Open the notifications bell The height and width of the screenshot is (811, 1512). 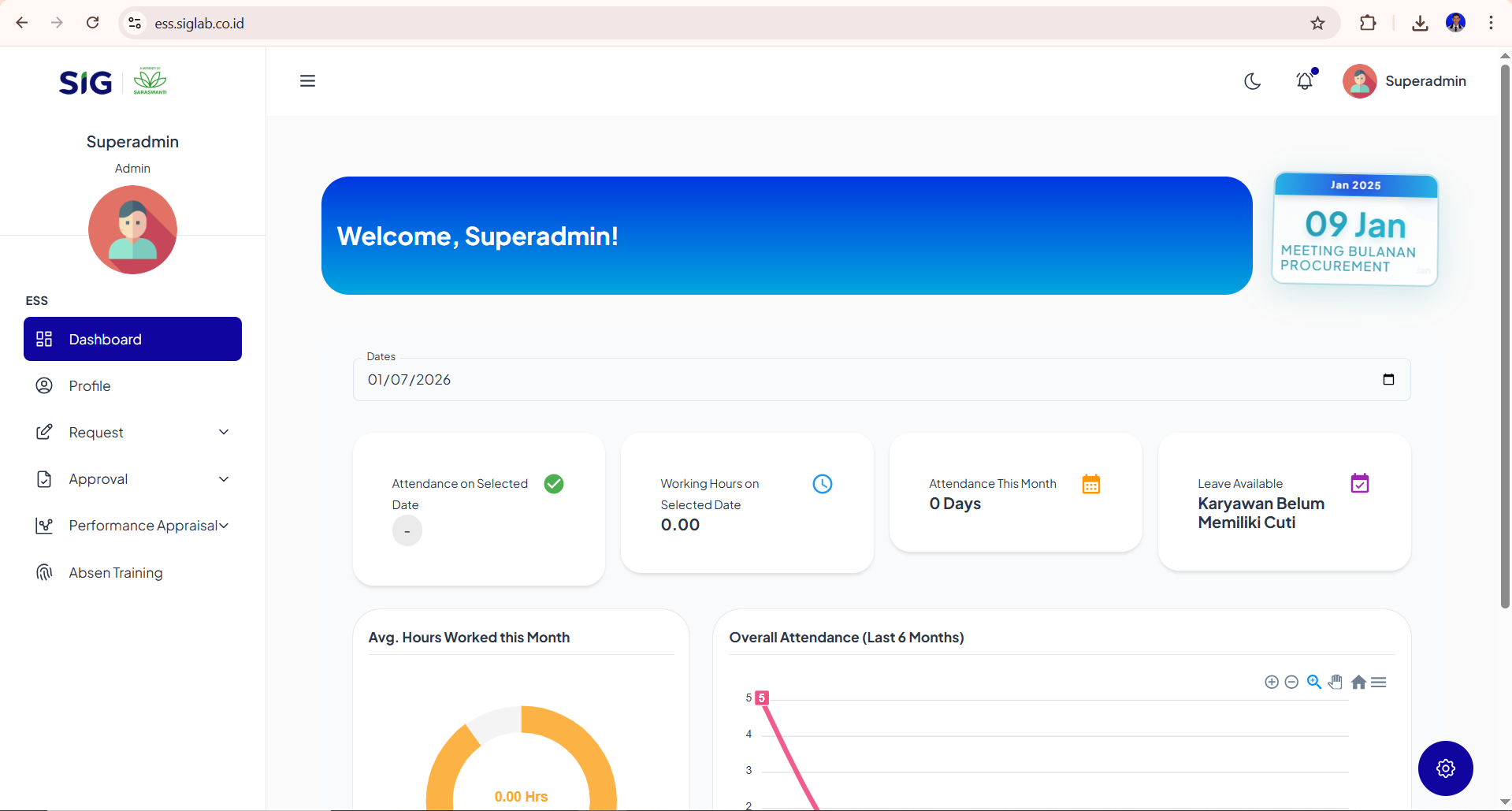(x=1305, y=80)
